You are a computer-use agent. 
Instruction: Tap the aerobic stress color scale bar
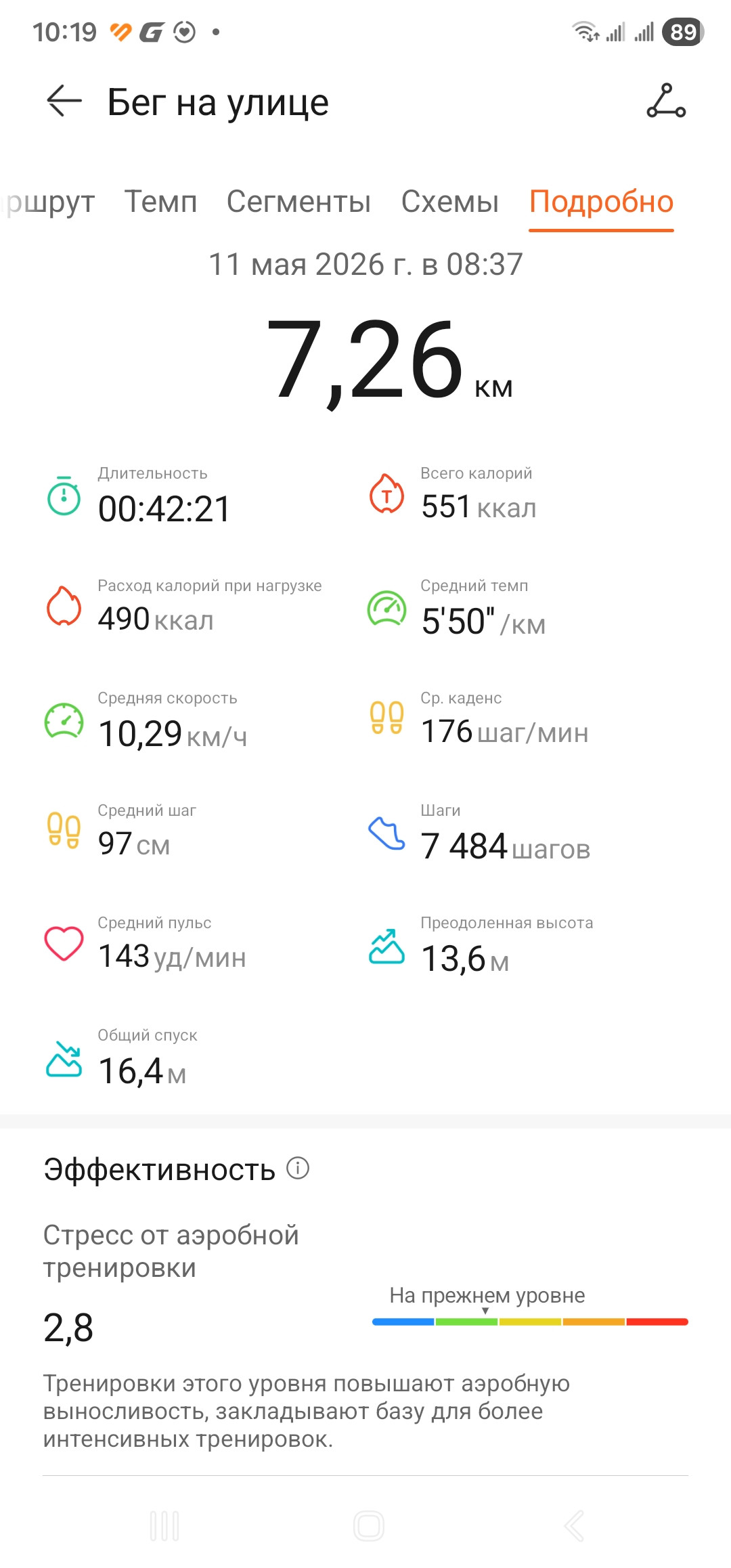pos(530,1322)
